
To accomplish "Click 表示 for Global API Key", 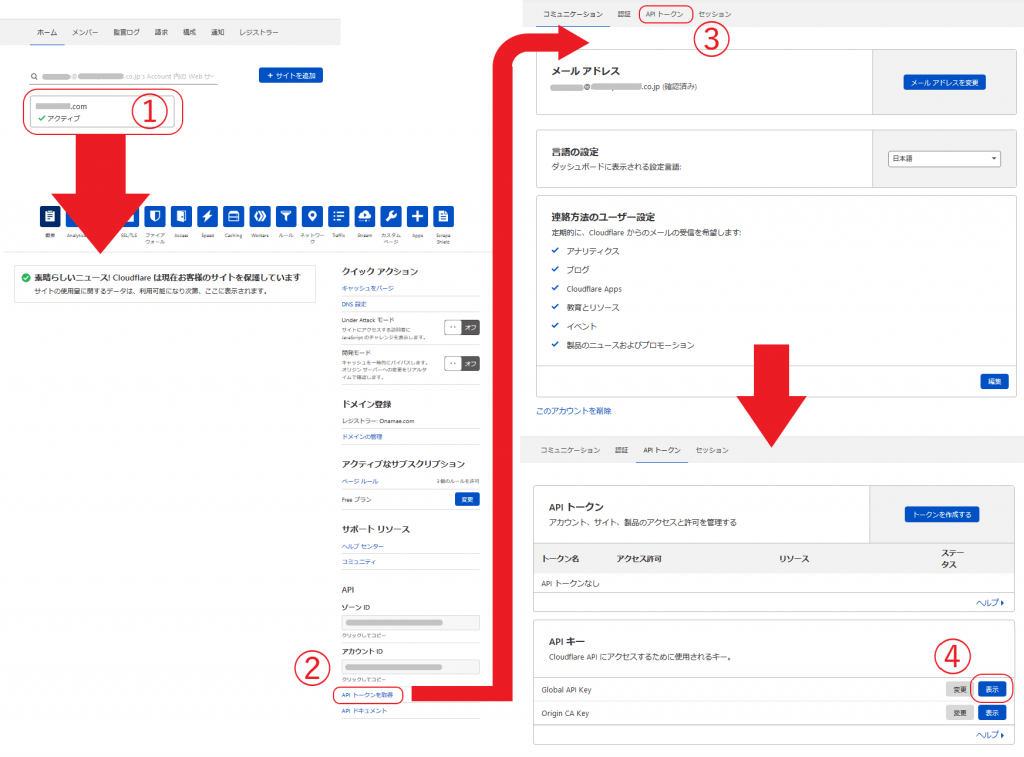I will coord(991,689).
